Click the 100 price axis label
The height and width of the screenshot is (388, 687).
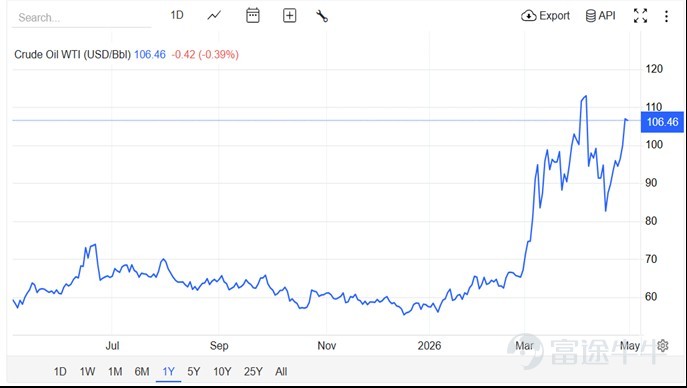(654, 145)
